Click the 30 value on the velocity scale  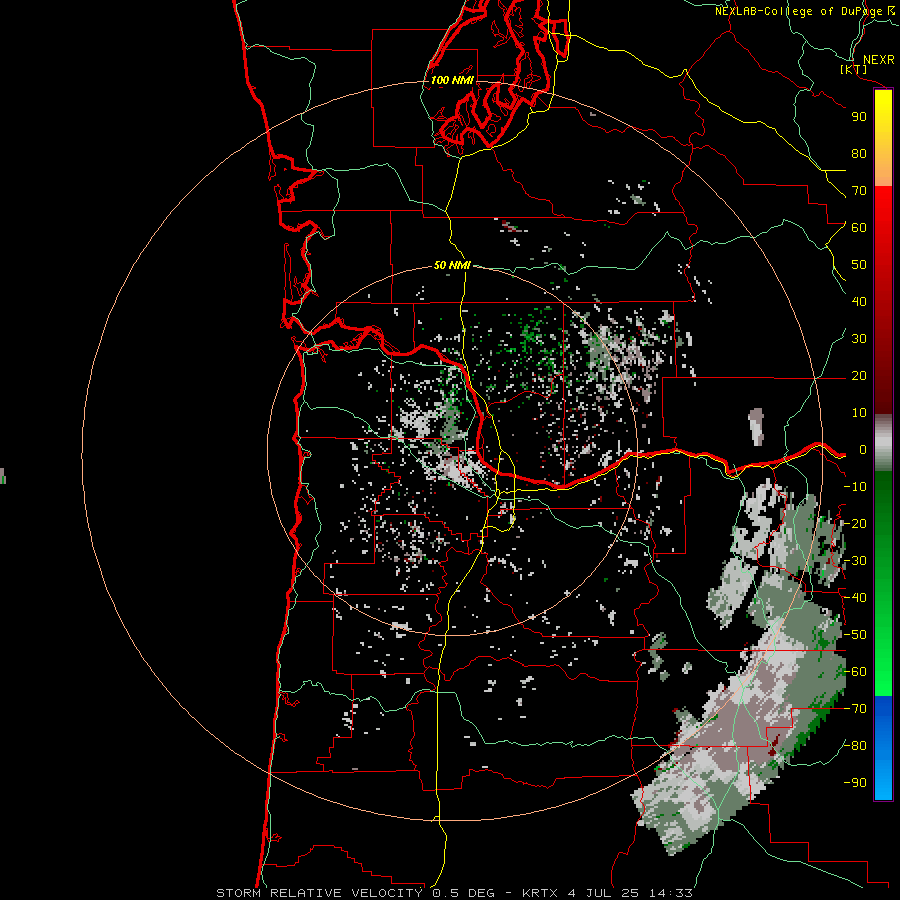859,339
